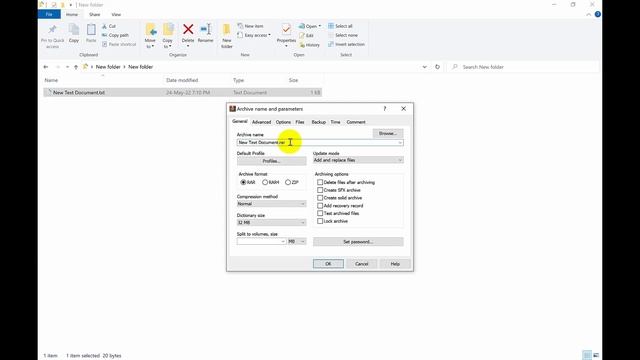Switch to the Time dialog tab
Viewport: 640px width, 360px height.
coord(335,122)
